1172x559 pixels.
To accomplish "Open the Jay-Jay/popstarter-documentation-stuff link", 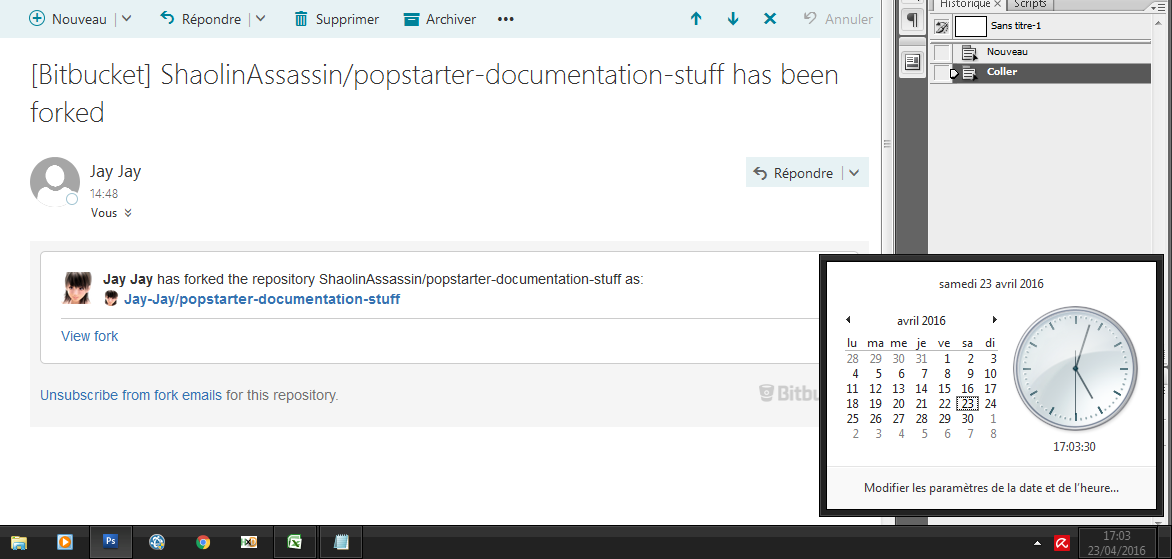I will (x=262, y=300).
